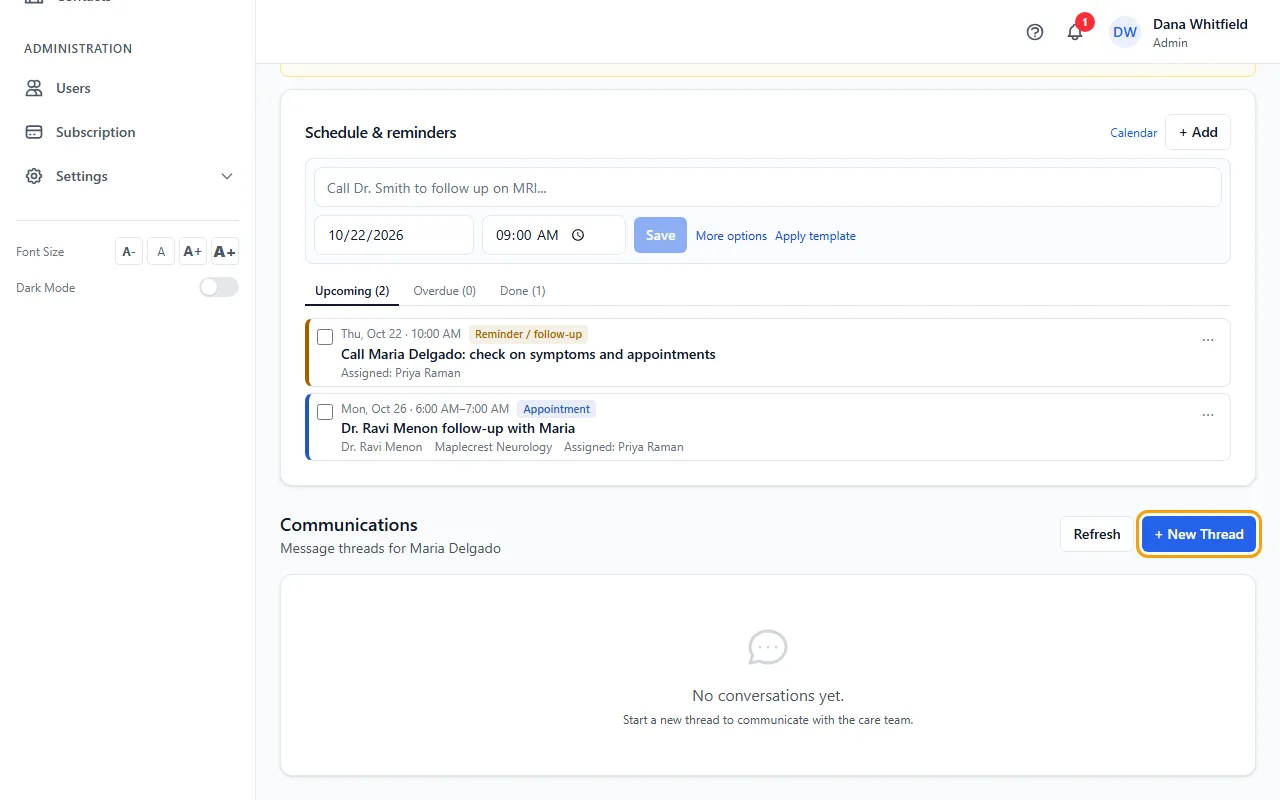Click the Users sidebar icon
This screenshot has width=1280, height=800.
coord(34,88)
